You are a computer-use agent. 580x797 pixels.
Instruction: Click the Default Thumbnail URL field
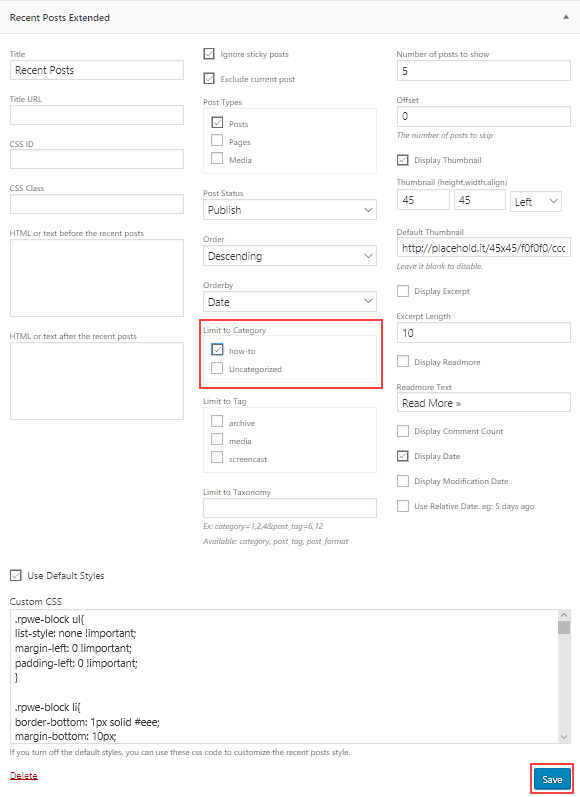coord(483,248)
